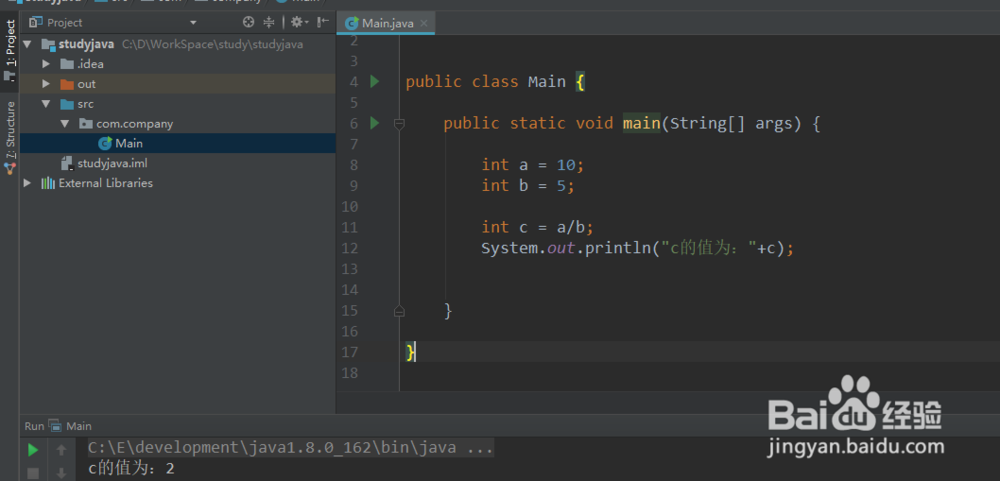Click console output 'c的值为: 2'

point(131,470)
